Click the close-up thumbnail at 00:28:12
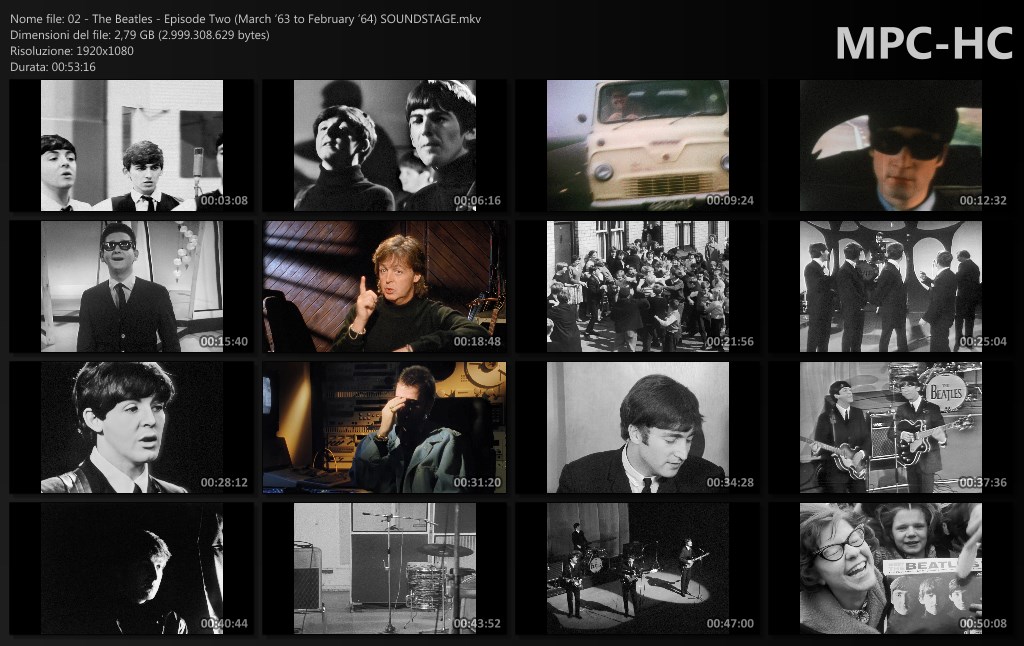Viewport: 1024px width, 646px height. [131, 428]
